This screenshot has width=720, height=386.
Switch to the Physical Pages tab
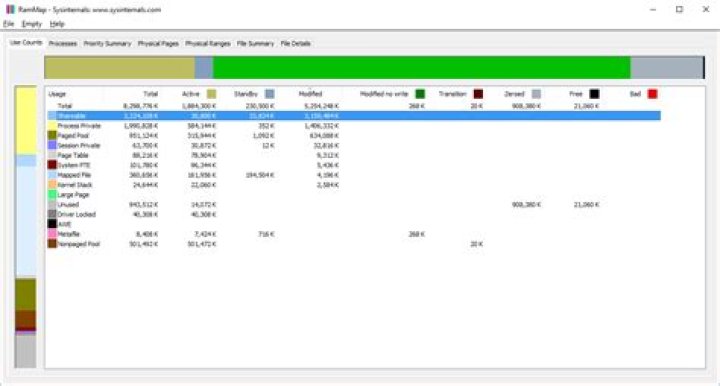[x=158, y=44]
